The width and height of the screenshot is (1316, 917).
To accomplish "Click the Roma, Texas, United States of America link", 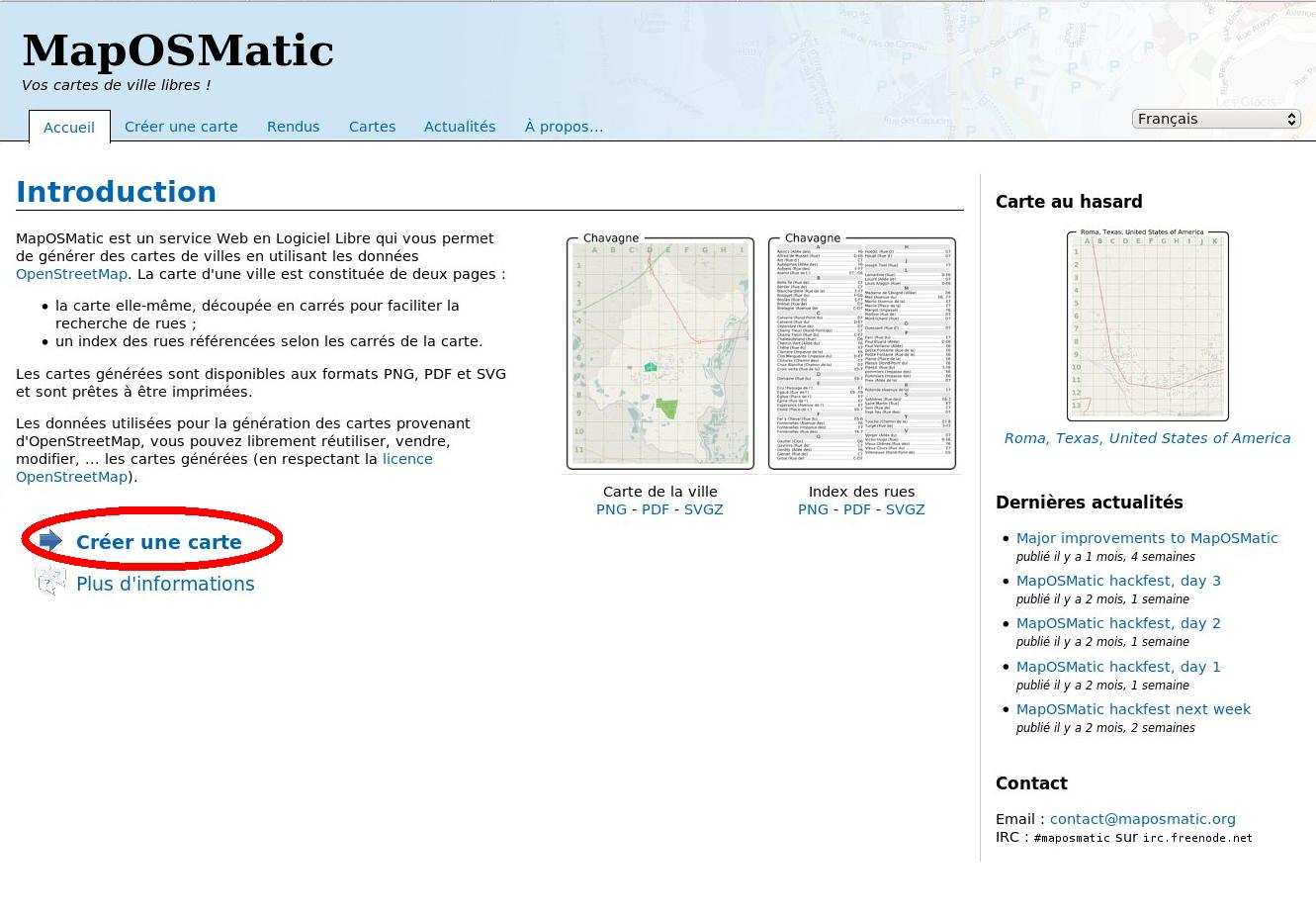I will tap(1147, 438).
